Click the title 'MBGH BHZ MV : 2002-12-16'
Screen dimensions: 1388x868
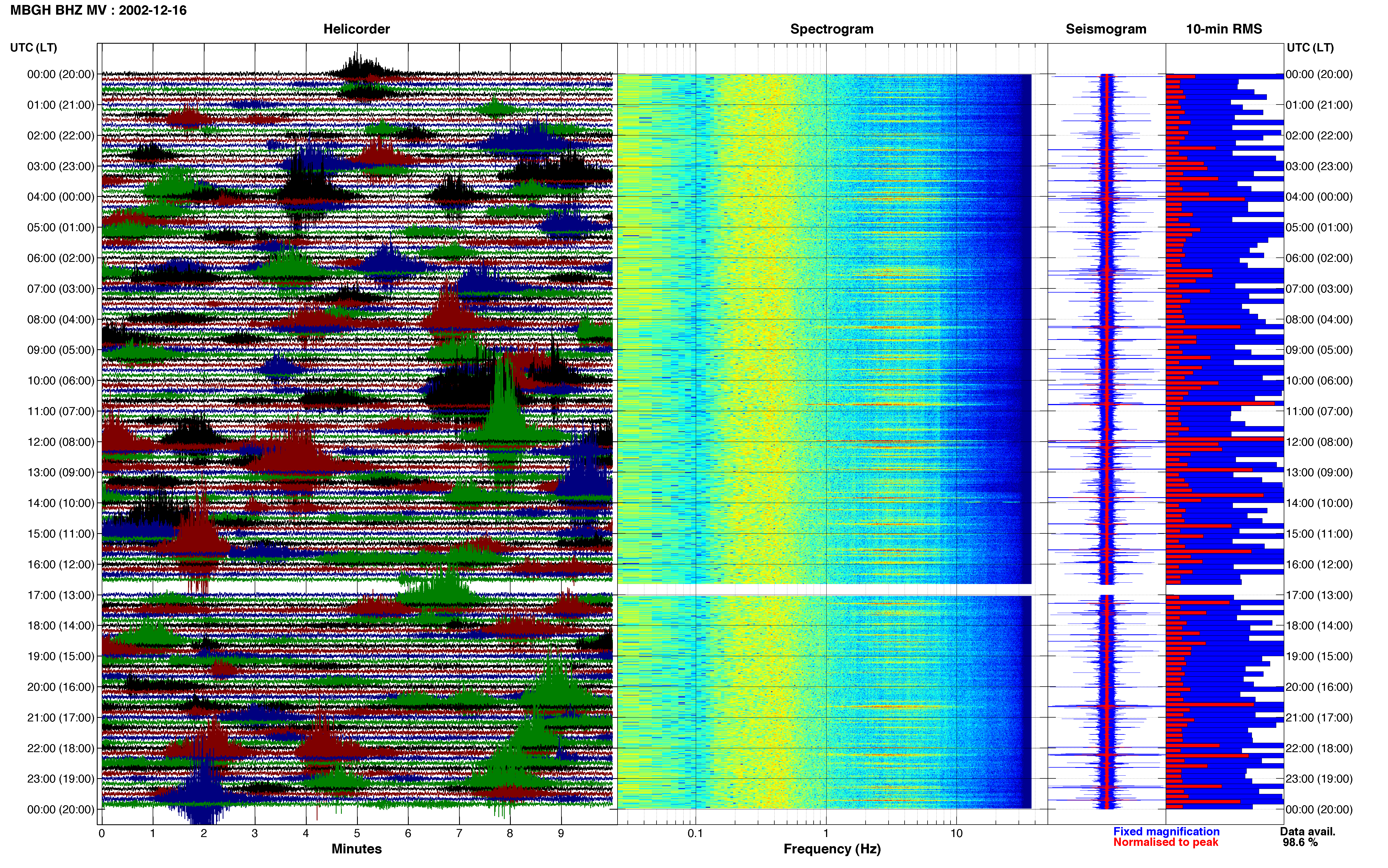point(98,10)
